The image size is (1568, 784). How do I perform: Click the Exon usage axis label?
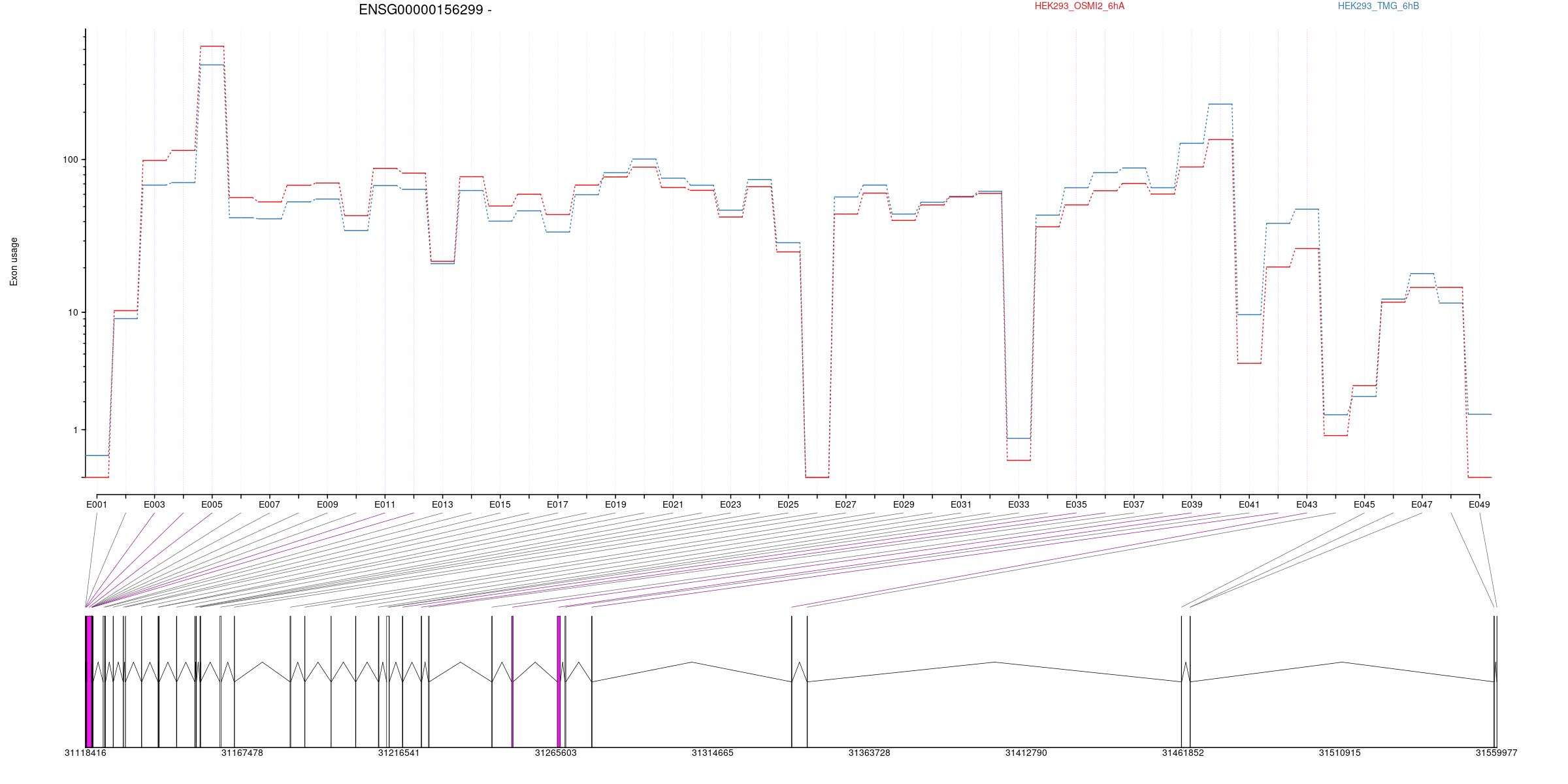[x=14, y=261]
